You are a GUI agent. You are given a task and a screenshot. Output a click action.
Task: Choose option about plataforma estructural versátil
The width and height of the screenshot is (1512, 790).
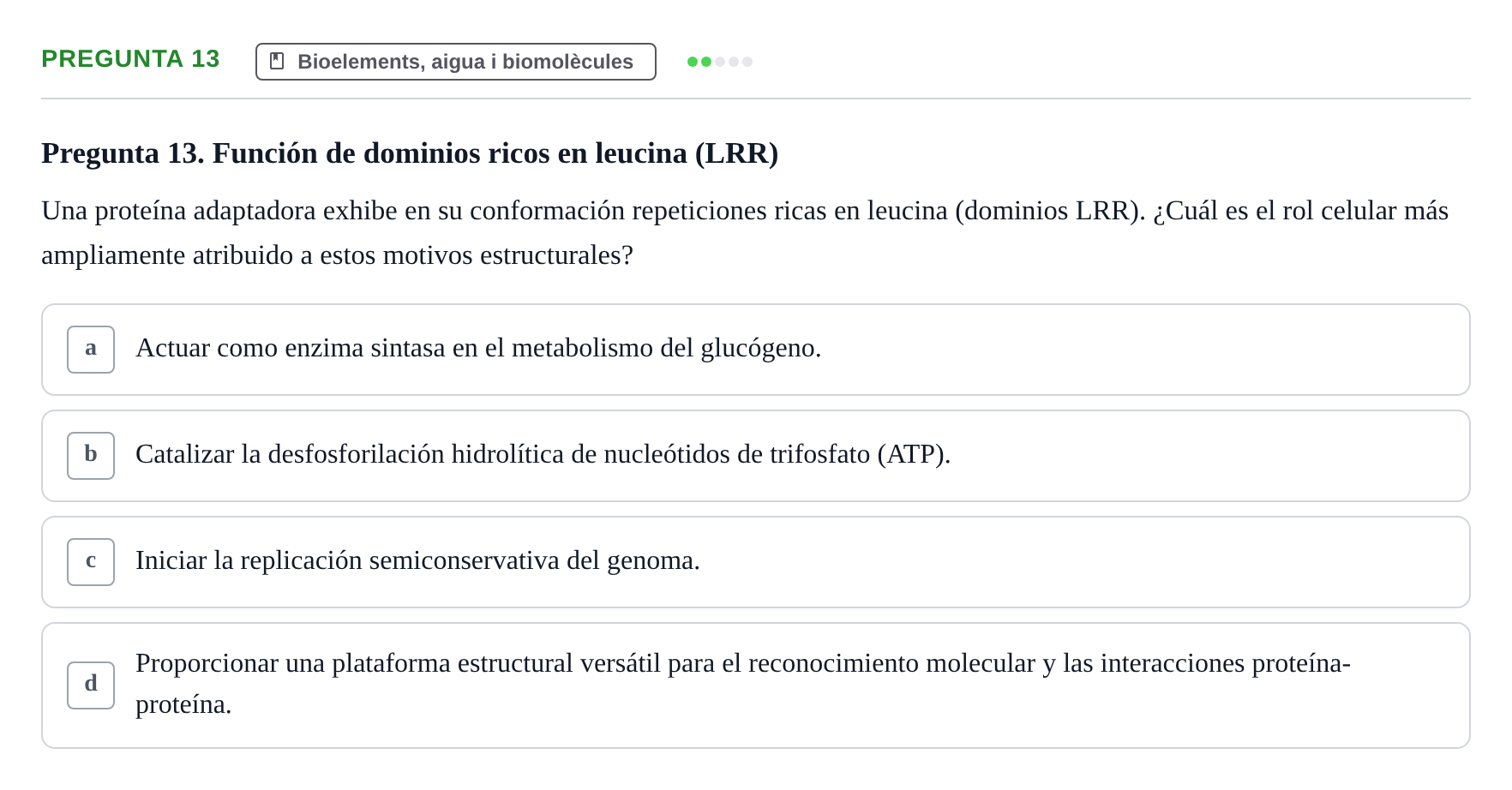(756, 685)
